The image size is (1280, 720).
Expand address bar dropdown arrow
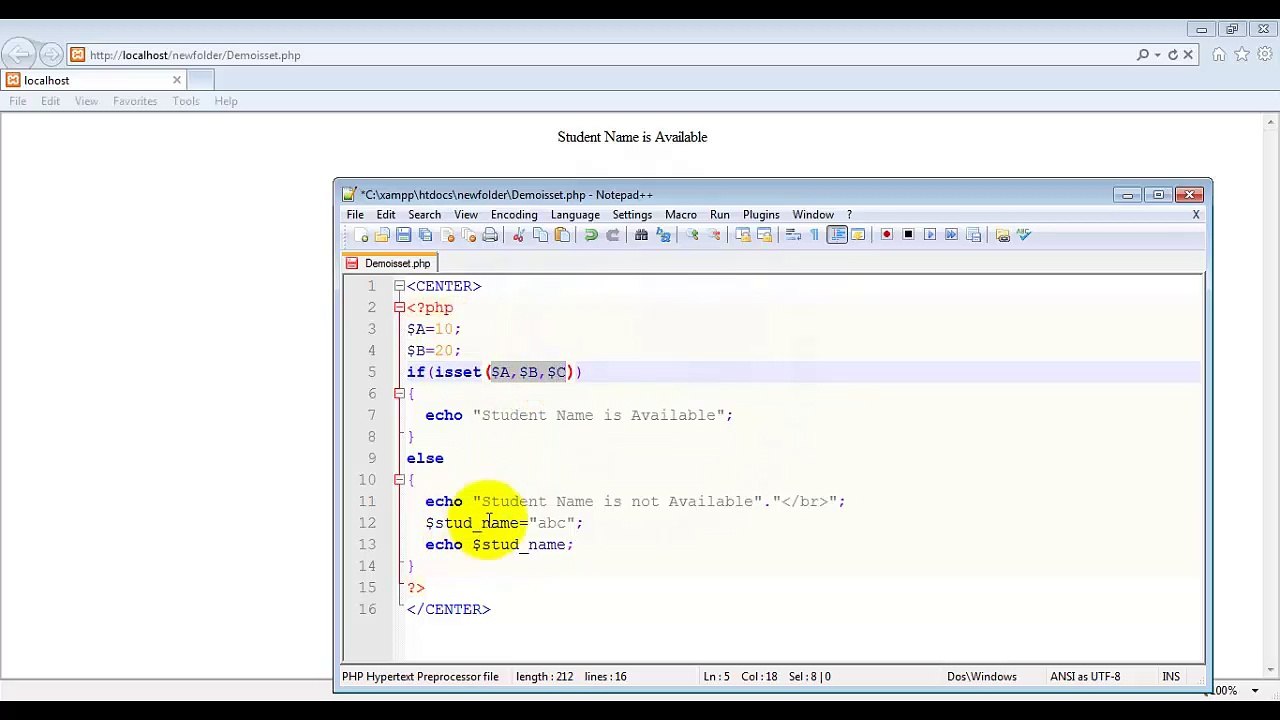coord(1158,55)
